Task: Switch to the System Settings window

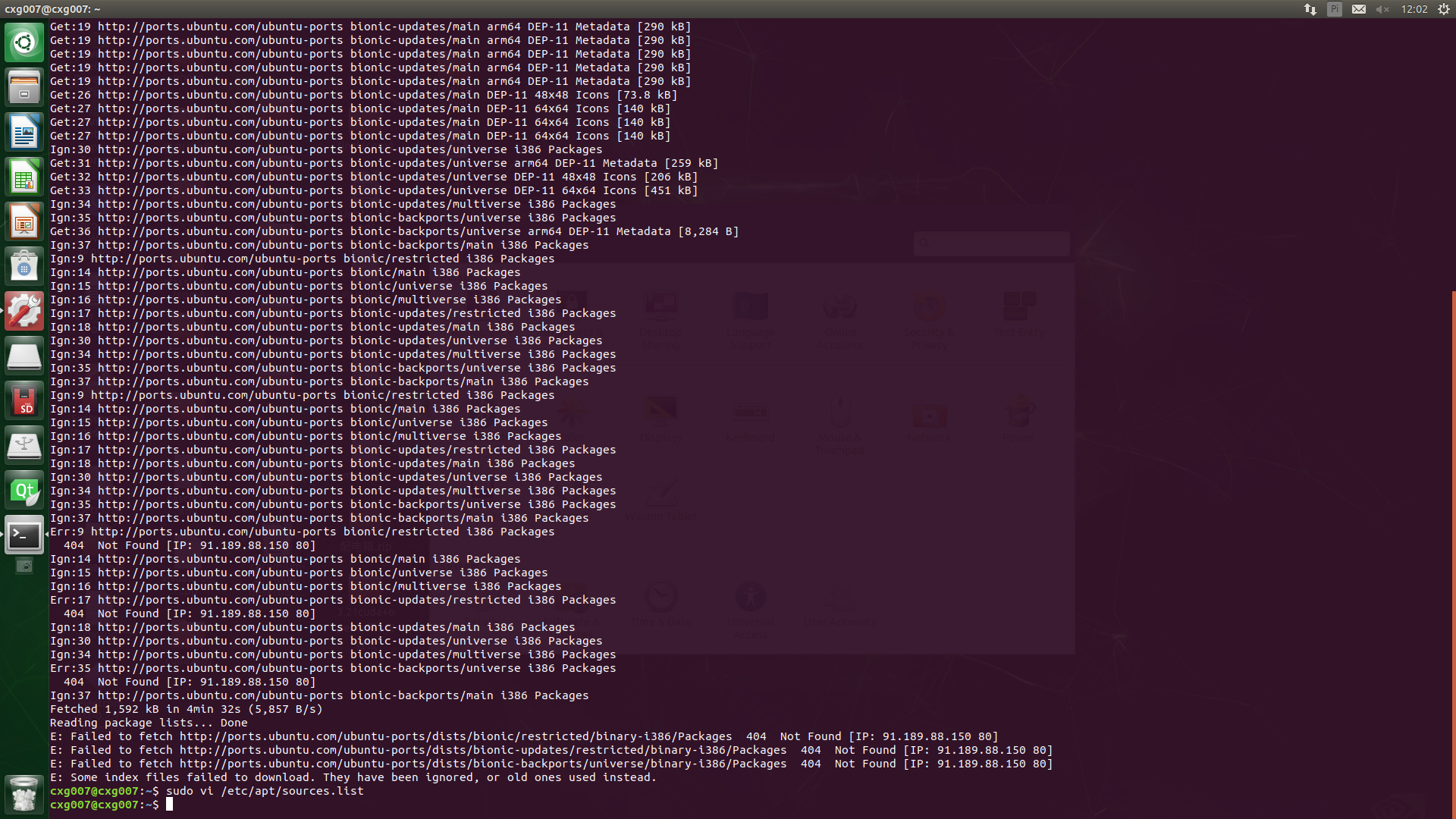Action: click(x=24, y=312)
